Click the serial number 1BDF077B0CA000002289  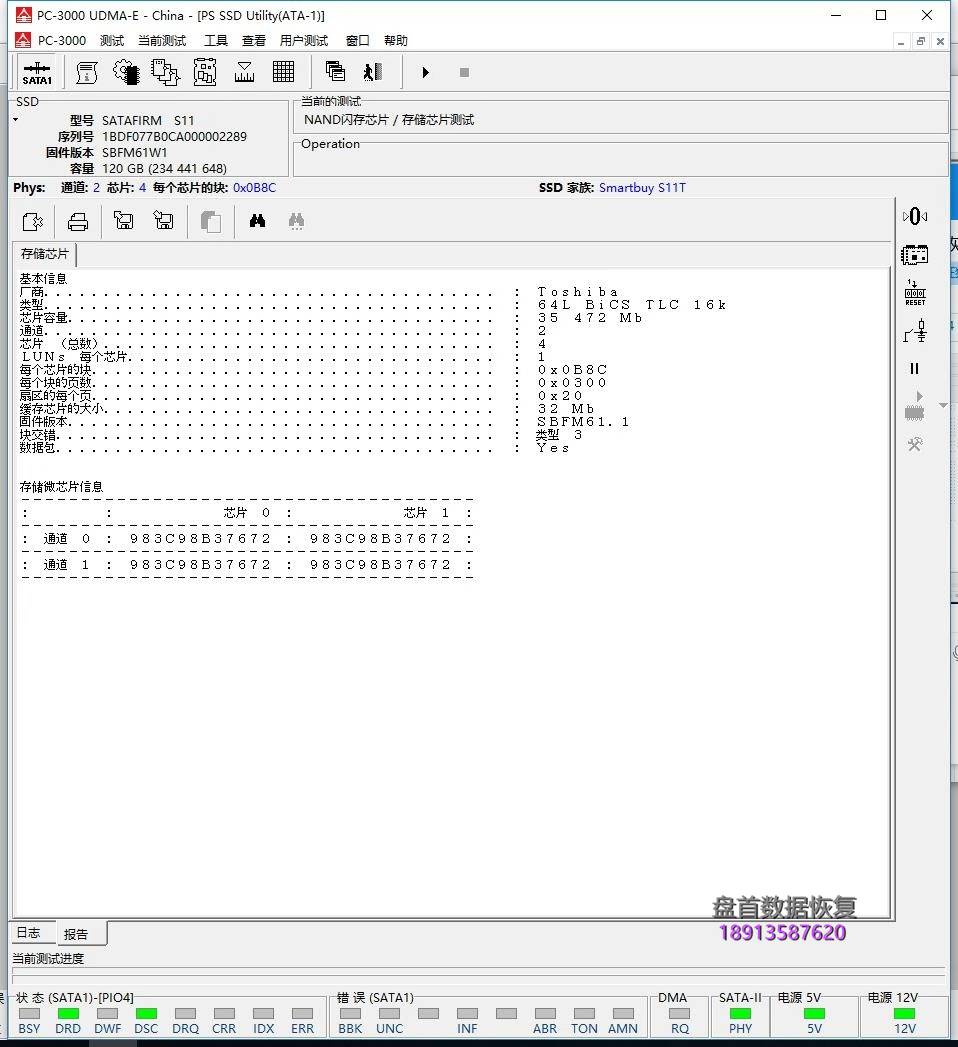174,136
